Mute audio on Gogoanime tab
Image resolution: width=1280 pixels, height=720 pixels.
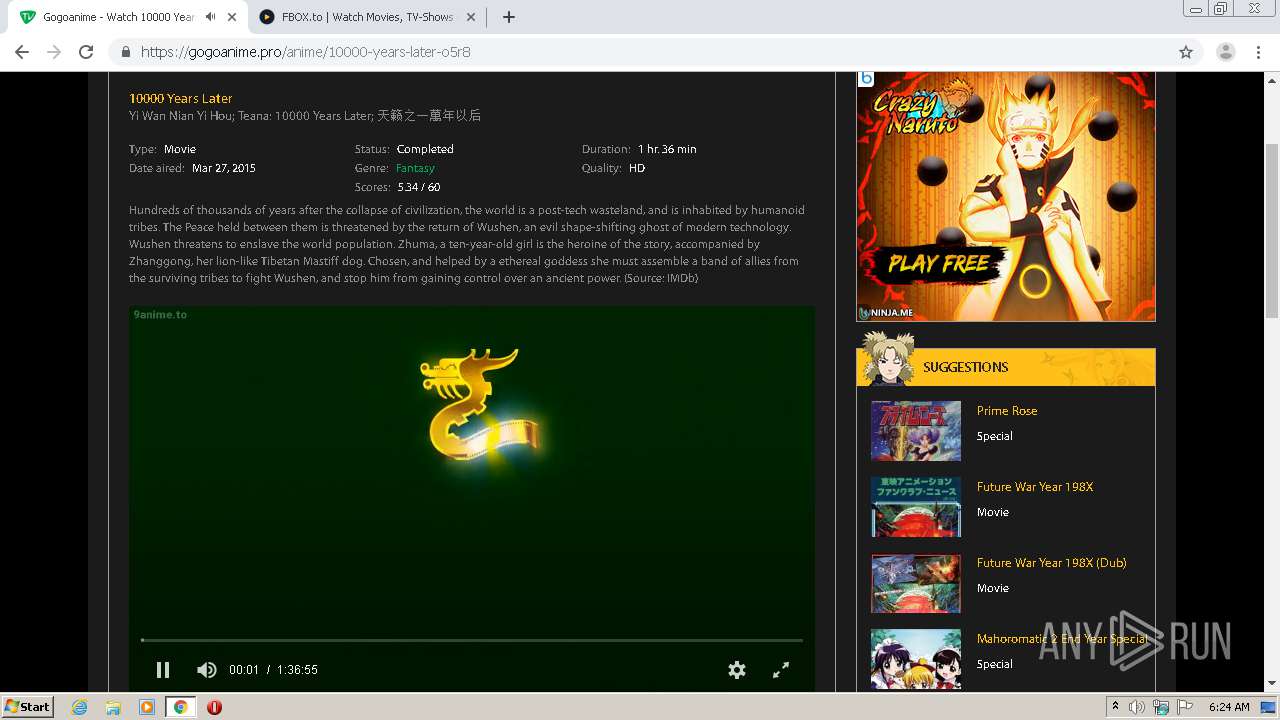pos(210,17)
